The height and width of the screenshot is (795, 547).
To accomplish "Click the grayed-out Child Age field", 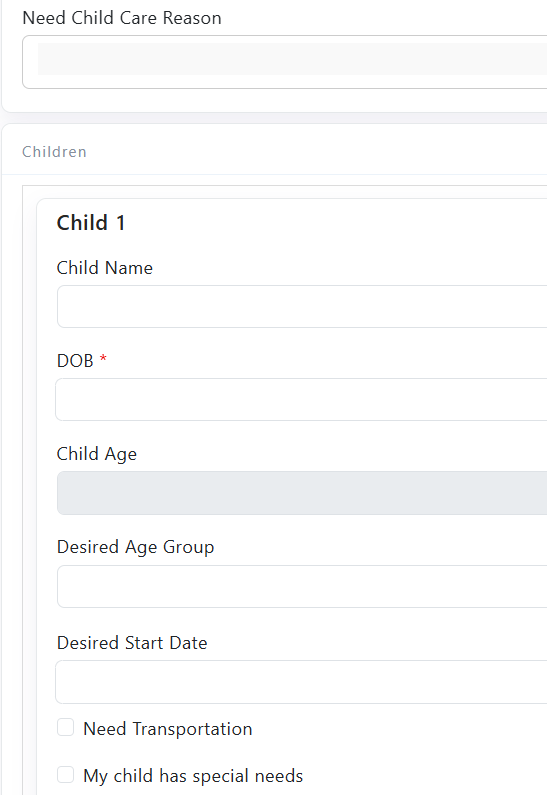I will [302, 493].
